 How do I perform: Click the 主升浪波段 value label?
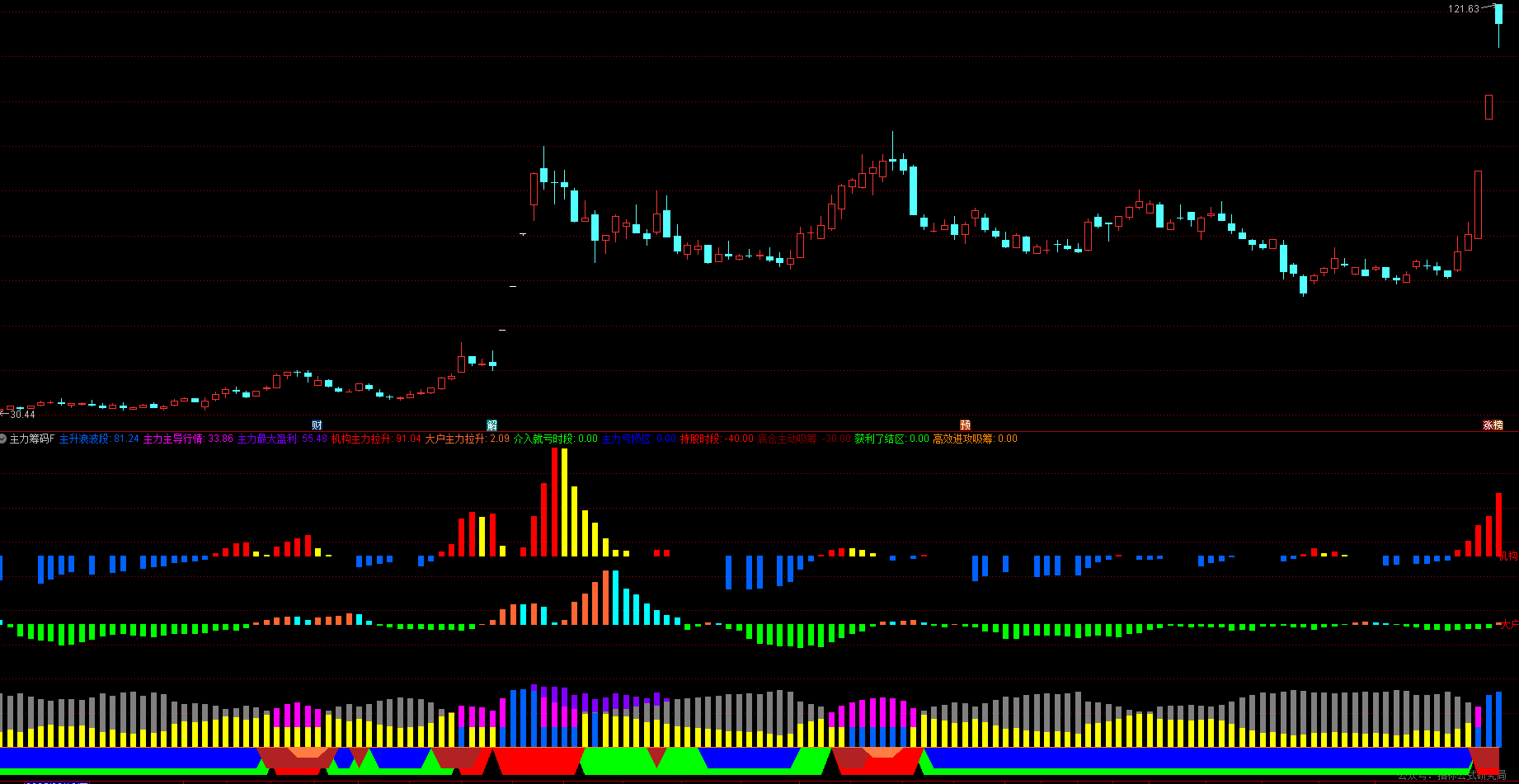(x=99, y=439)
